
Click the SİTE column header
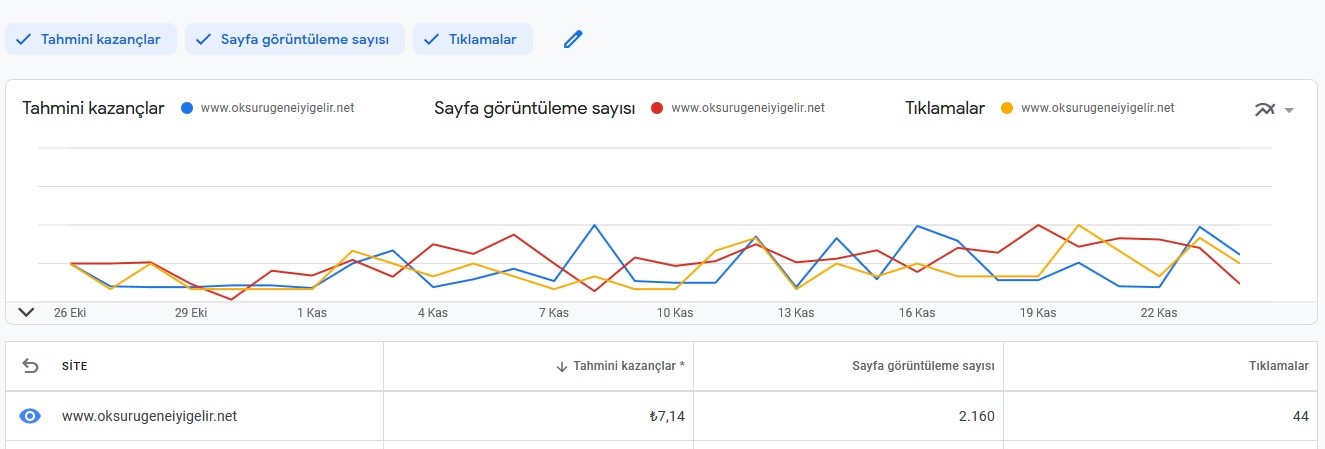75,366
